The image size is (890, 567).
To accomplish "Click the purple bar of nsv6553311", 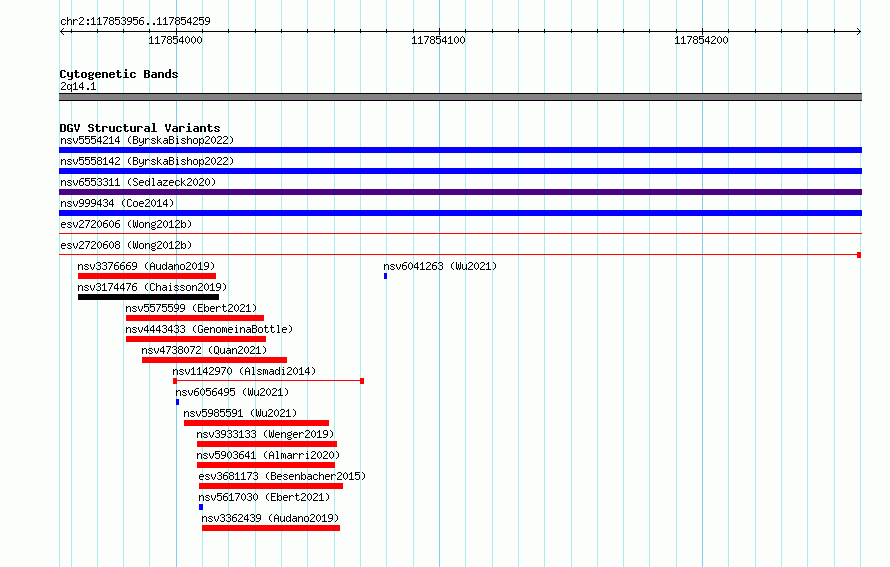I will pos(460,192).
